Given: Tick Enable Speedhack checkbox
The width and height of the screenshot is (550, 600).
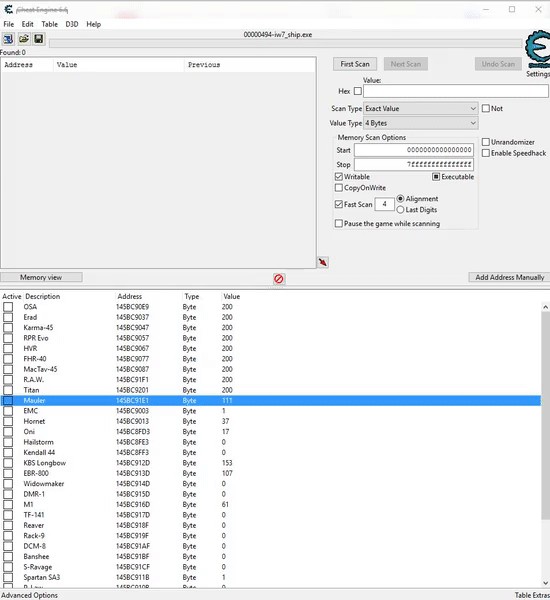Looking at the screenshot, I should 486,153.
